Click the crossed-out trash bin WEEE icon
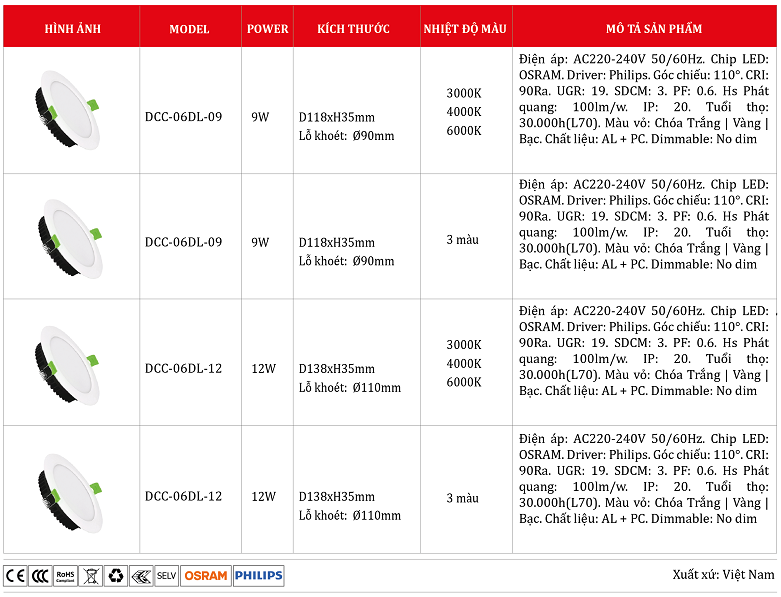The image size is (781, 597). (91, 575)
